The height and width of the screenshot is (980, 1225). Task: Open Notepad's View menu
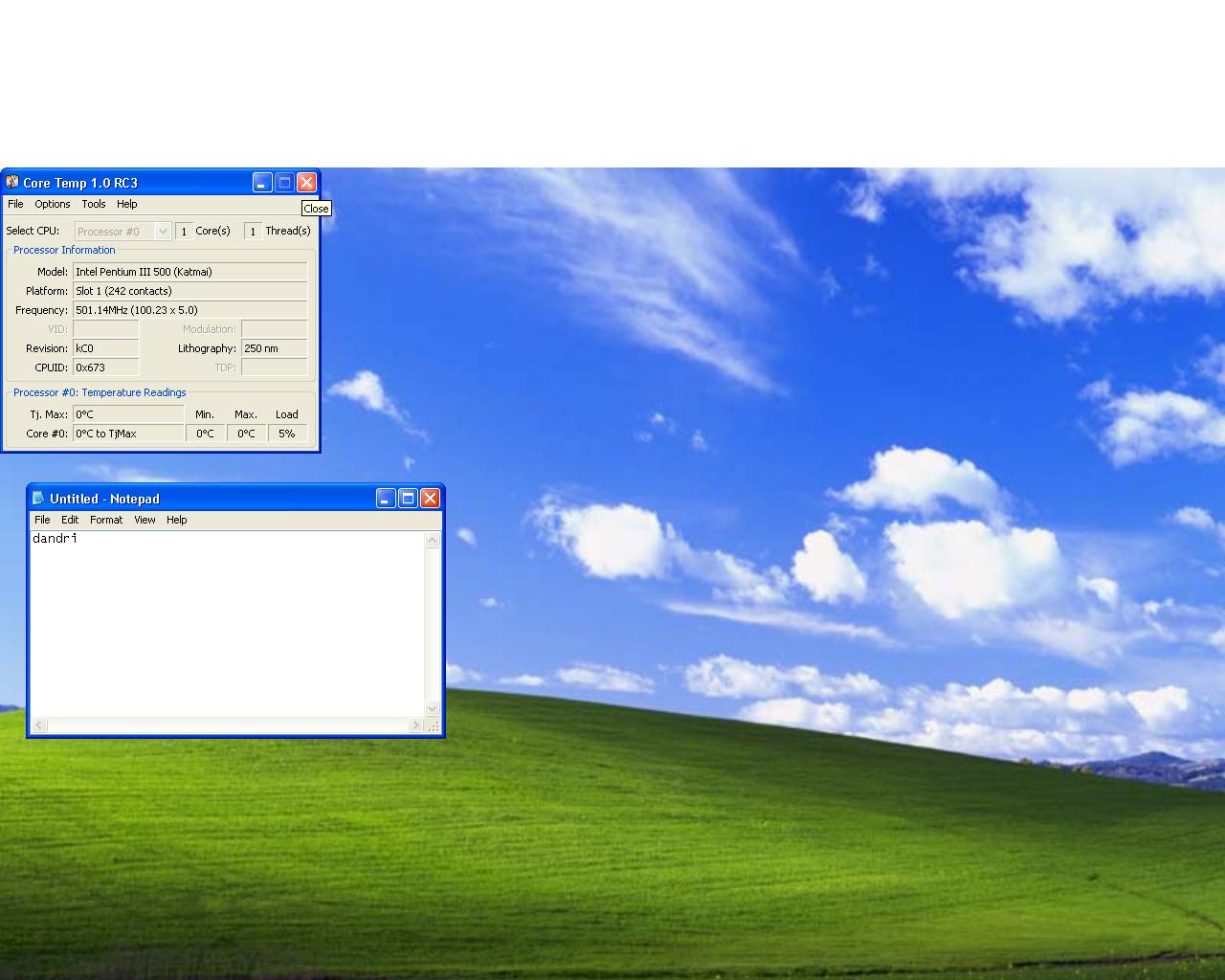[145, 520]
